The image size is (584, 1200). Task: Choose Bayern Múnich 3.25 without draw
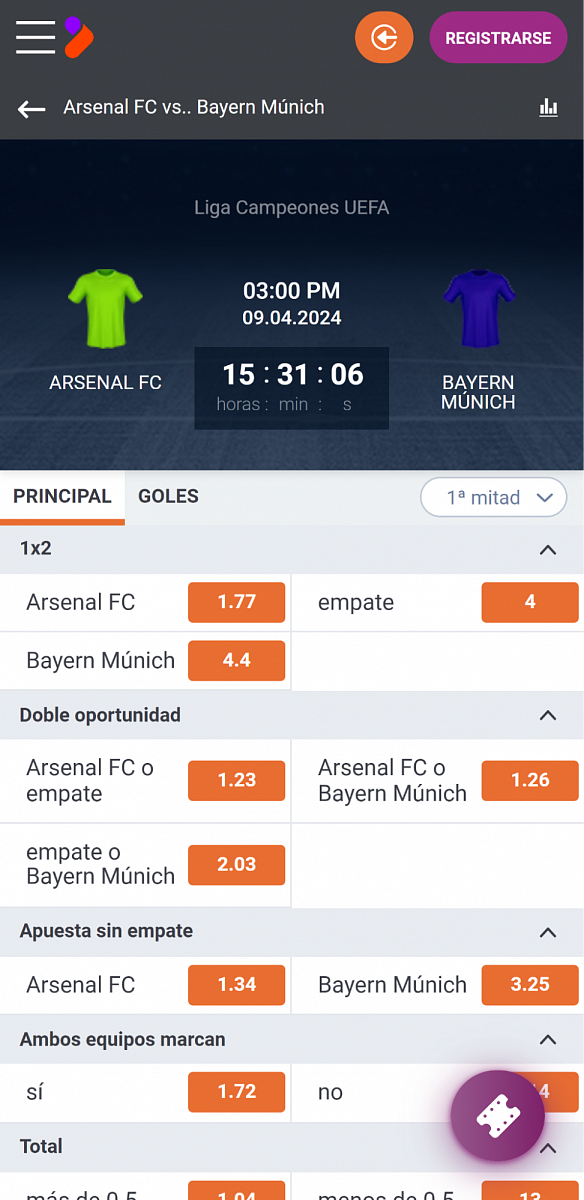(x=530, y=985)
